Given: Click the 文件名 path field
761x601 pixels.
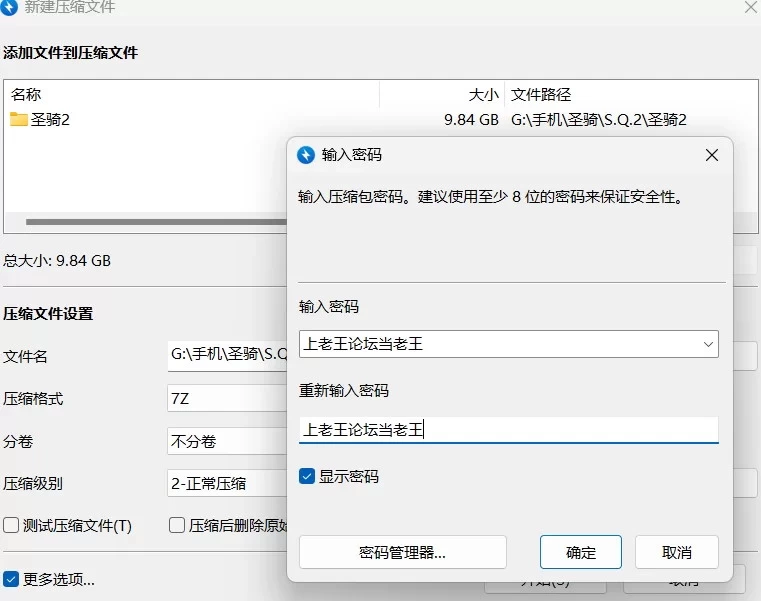Looking at the screenshot, I should 228,355.
